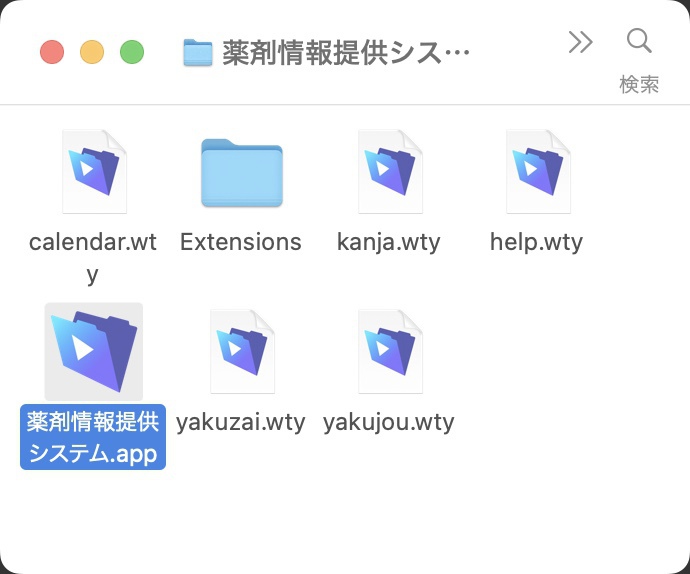690x574 pixels.
Task: Select the yakuzai.wty file icon
Action: pyautogui.click(x=242, y=351)
